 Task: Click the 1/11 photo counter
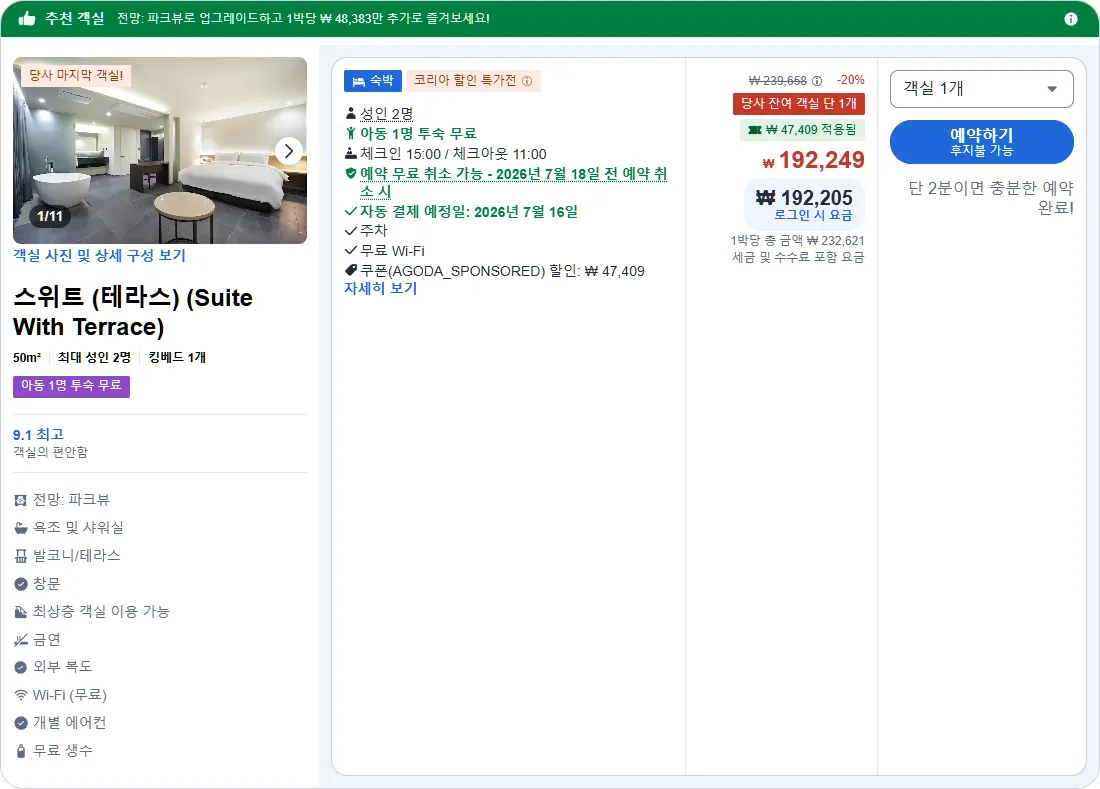point(50,216)
